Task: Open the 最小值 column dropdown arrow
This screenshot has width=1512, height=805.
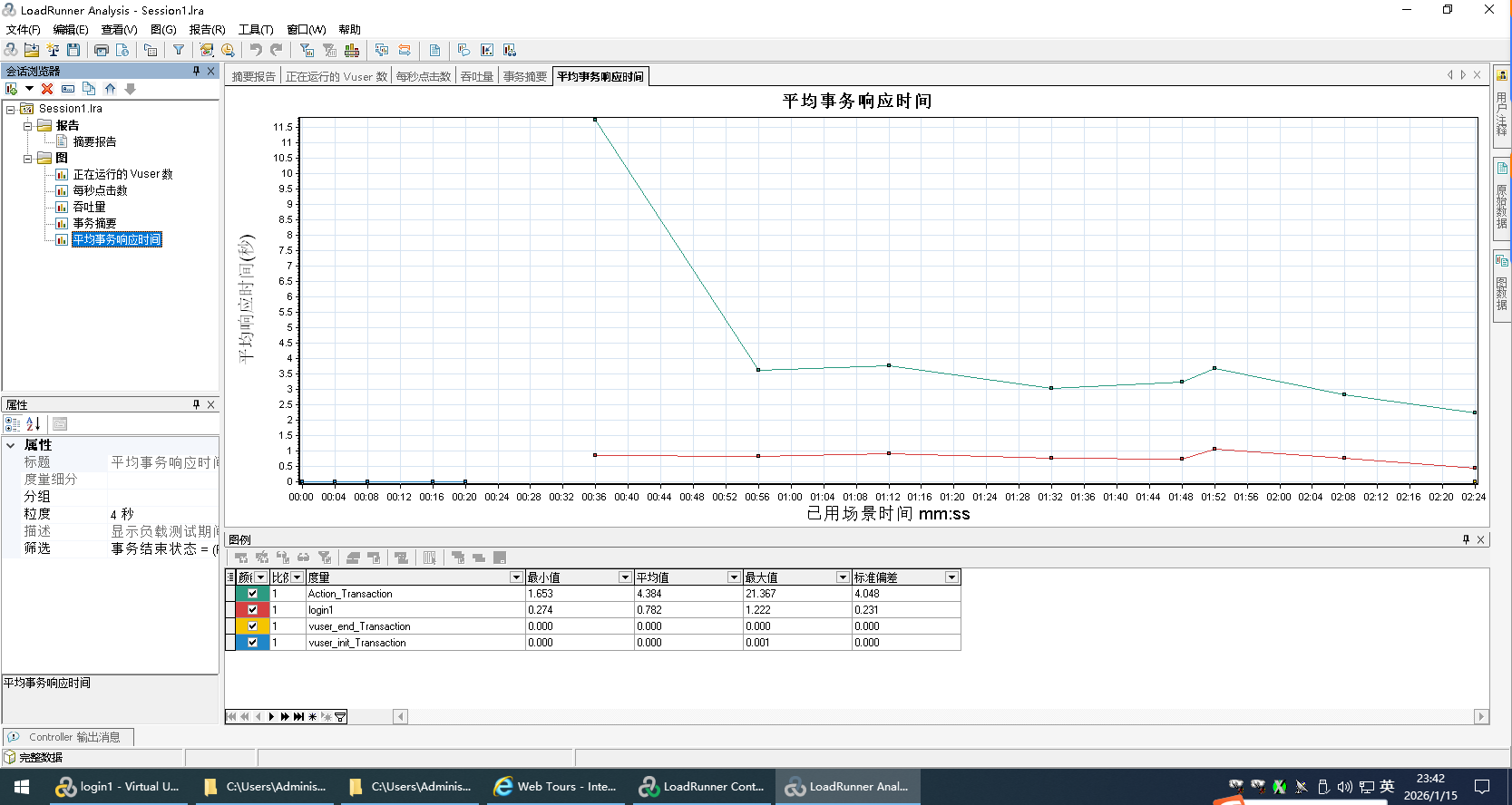Action: point(624,577)
